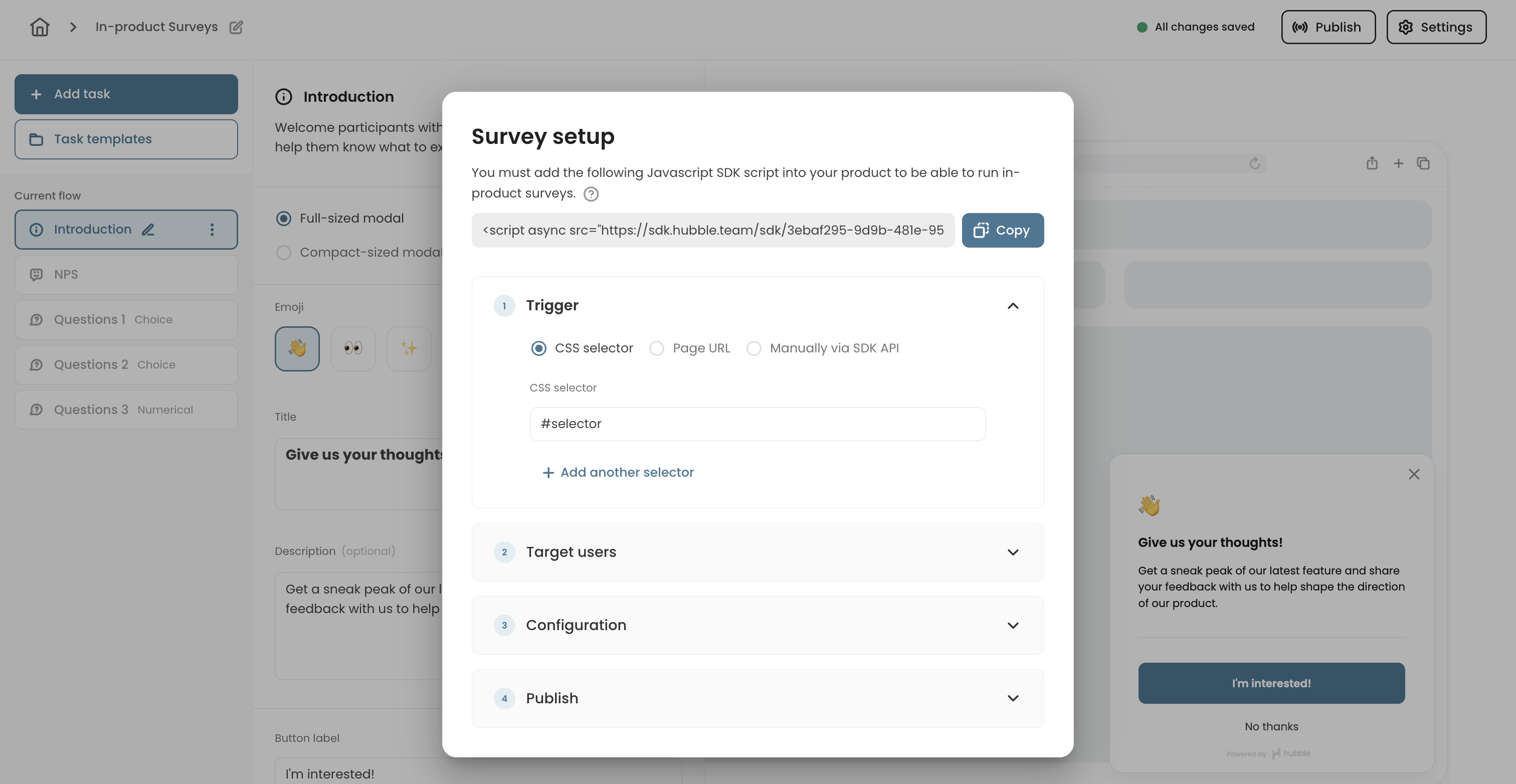Edit the In-product Surveys project name

236,27
